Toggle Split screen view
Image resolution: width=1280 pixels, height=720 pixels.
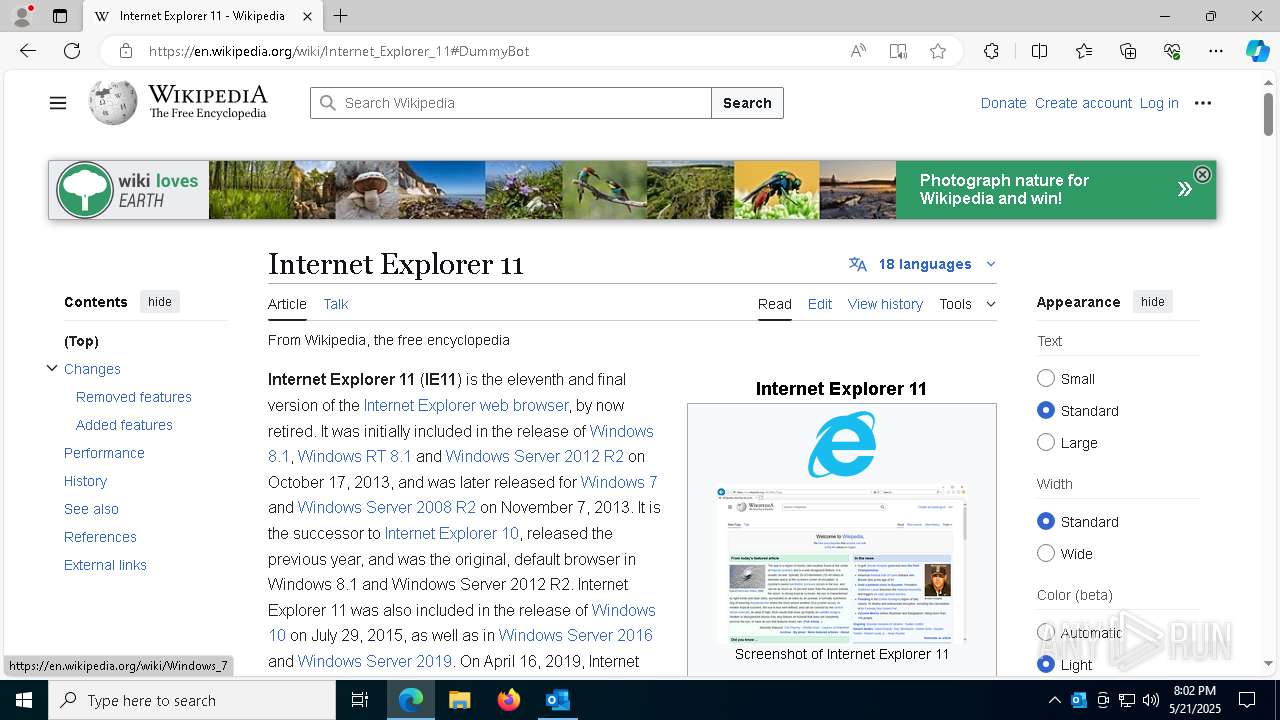tap(1039, 51)
